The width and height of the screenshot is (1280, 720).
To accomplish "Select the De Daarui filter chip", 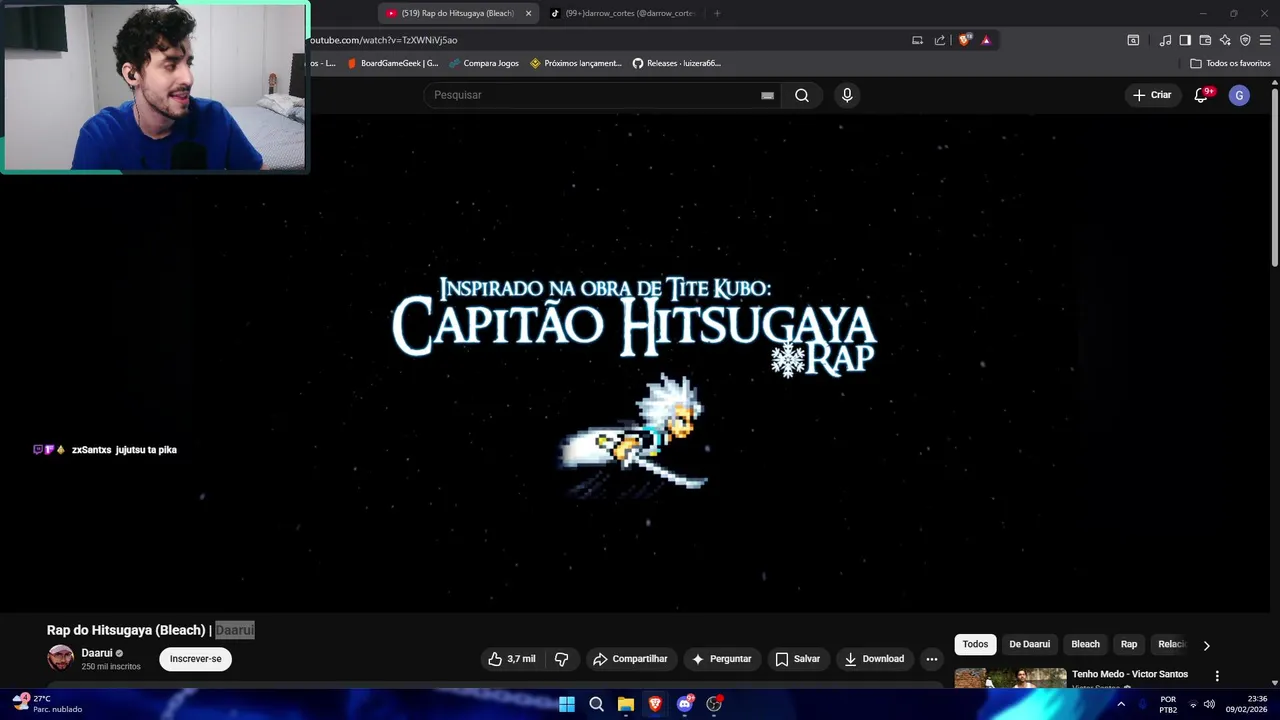I will tap(1029, 645).
